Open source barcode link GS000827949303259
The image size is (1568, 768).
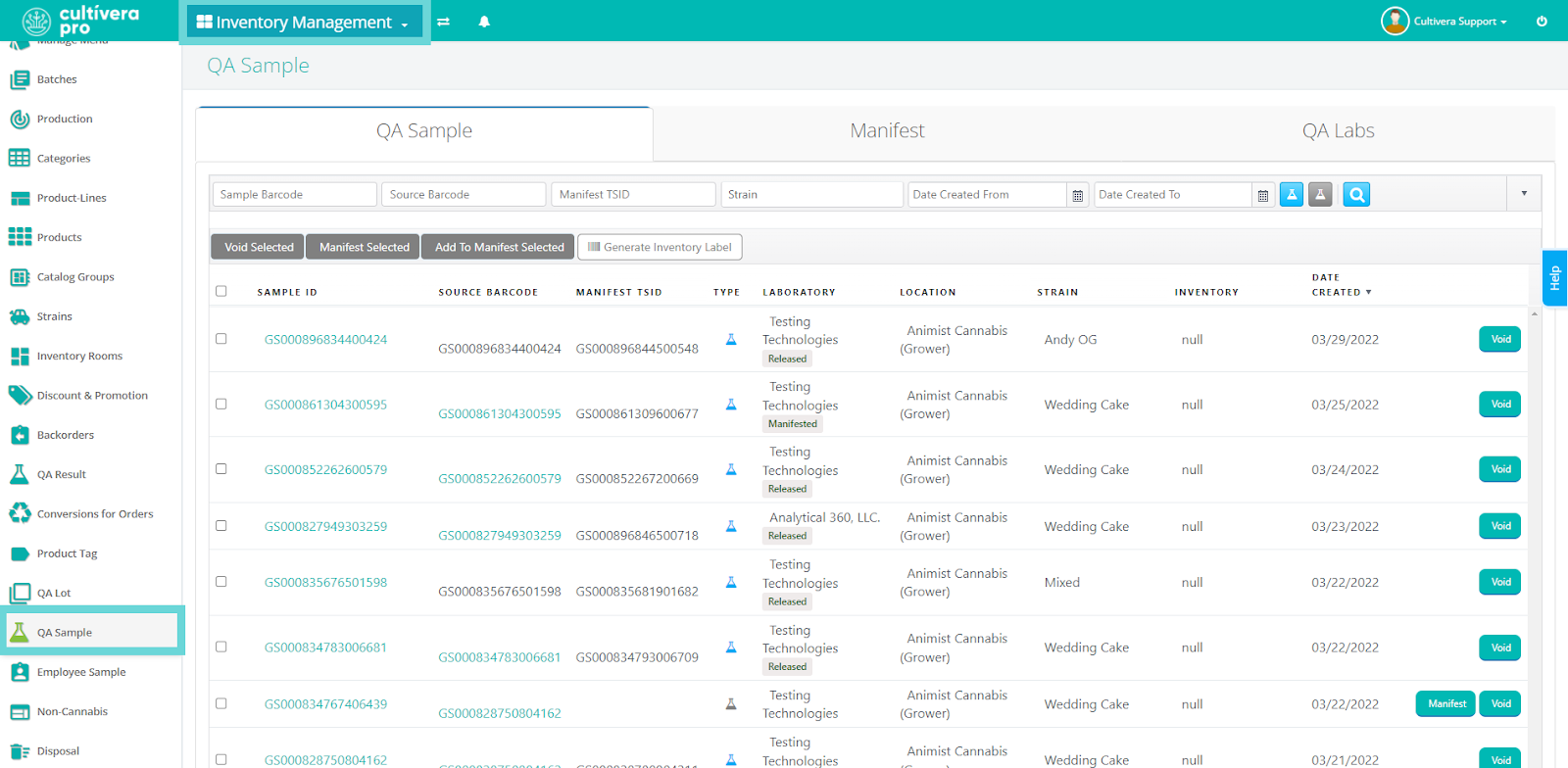(500, 535)
